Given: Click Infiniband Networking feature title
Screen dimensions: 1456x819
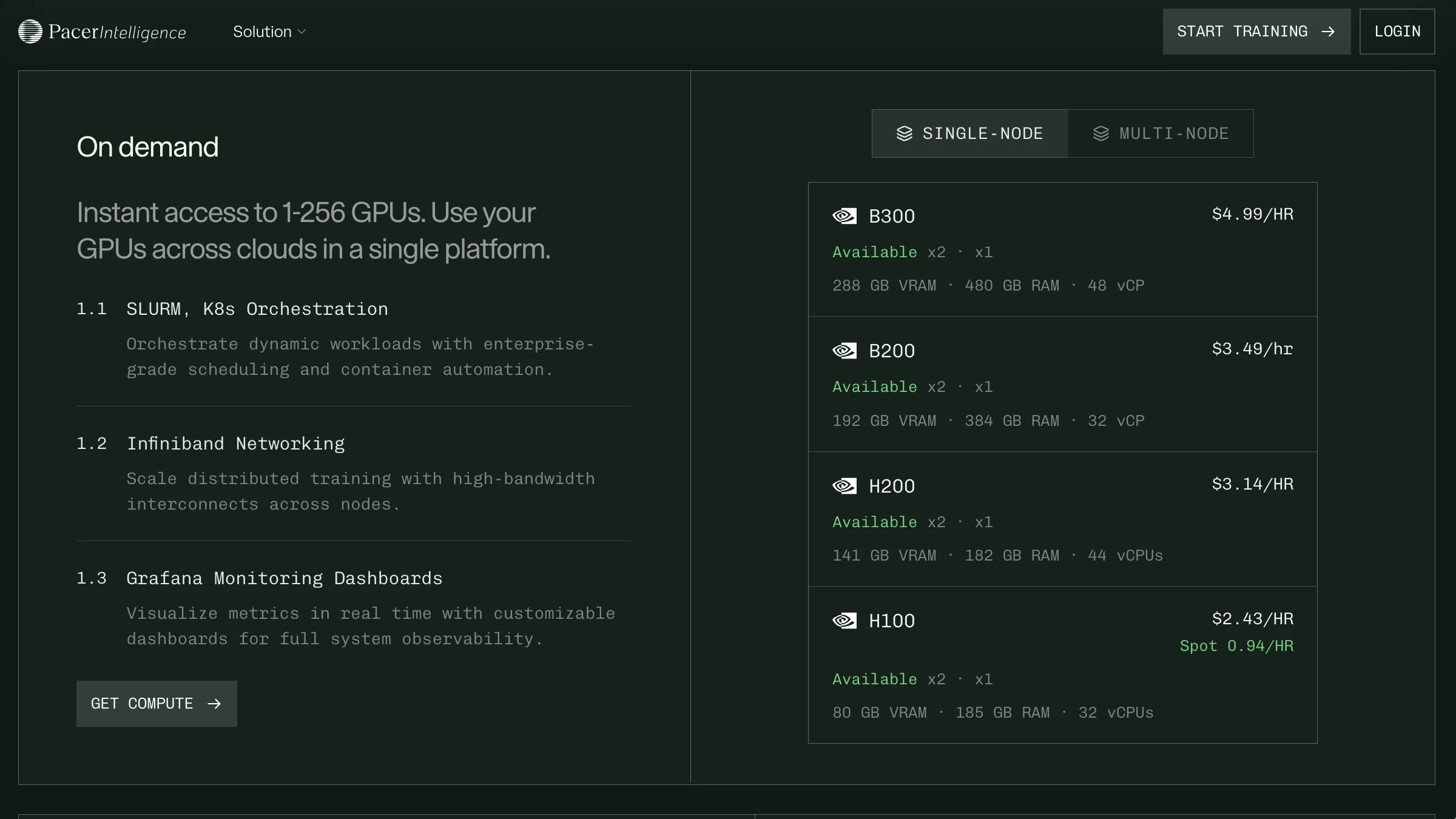Looking at the screenshot, I should (236, 444).
